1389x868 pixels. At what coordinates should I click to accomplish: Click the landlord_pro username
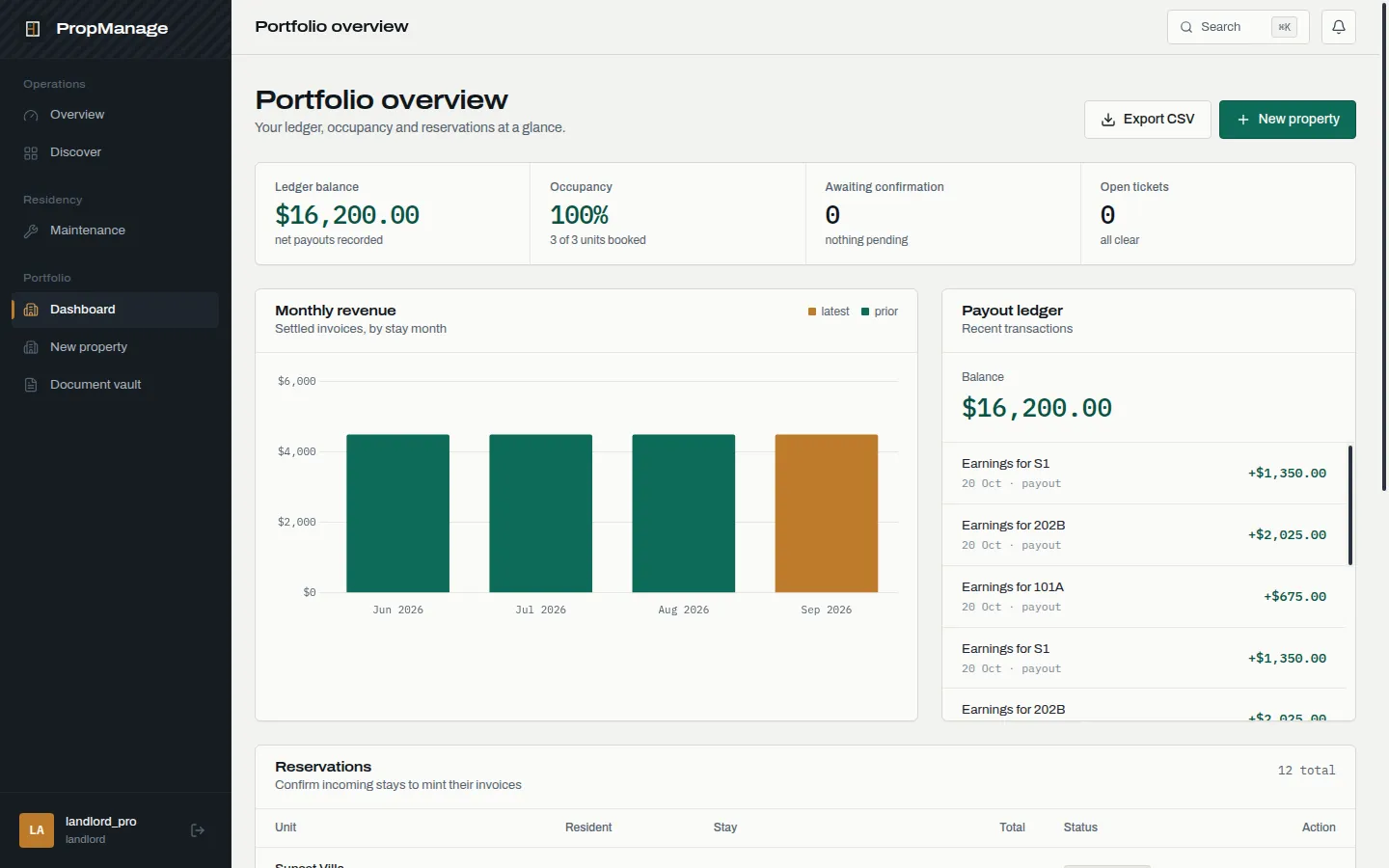101,822
